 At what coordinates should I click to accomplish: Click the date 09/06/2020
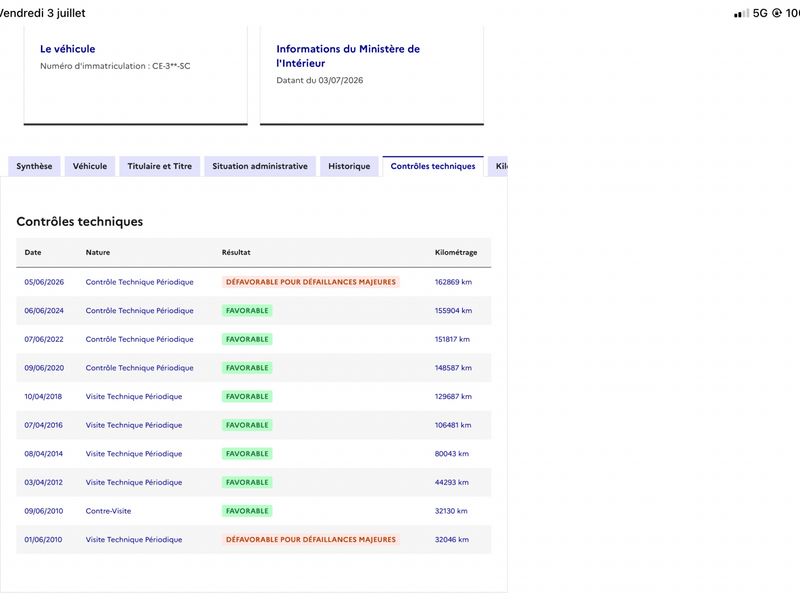[44, 368]
